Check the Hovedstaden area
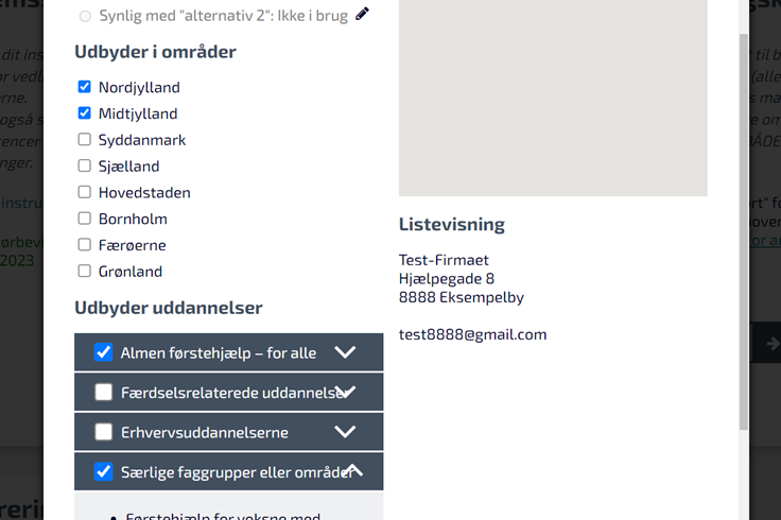The width and height of the screenshot is (781, 520). tap(85, 192)
